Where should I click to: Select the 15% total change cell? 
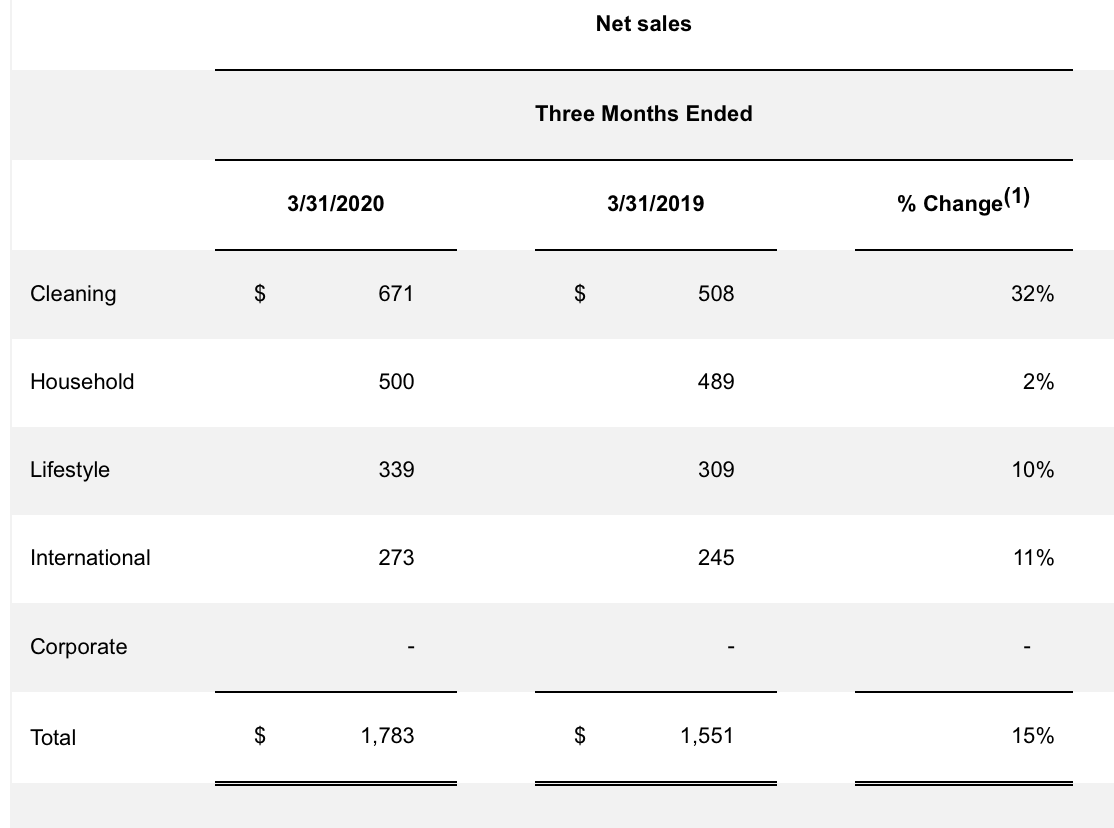point(1032,736)
